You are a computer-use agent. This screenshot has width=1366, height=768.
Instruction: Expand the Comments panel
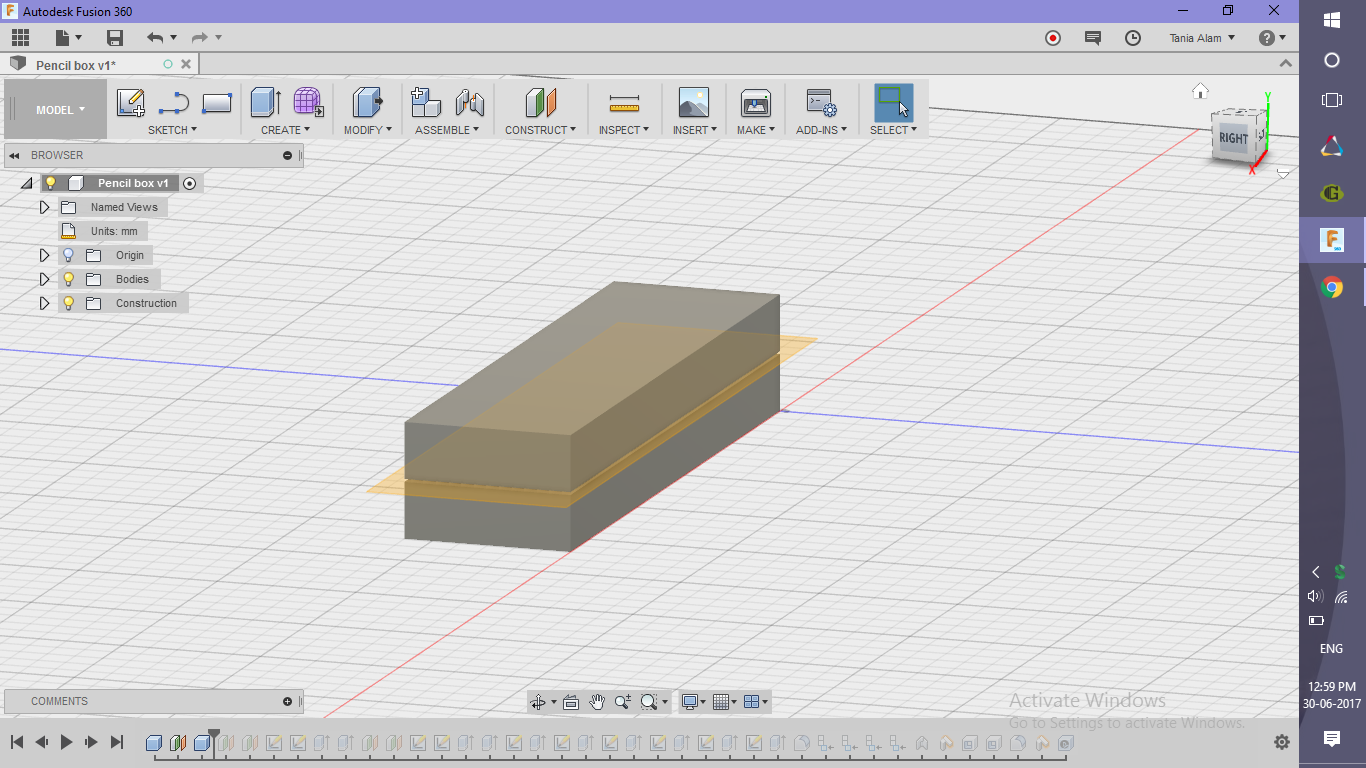[287, 701]
